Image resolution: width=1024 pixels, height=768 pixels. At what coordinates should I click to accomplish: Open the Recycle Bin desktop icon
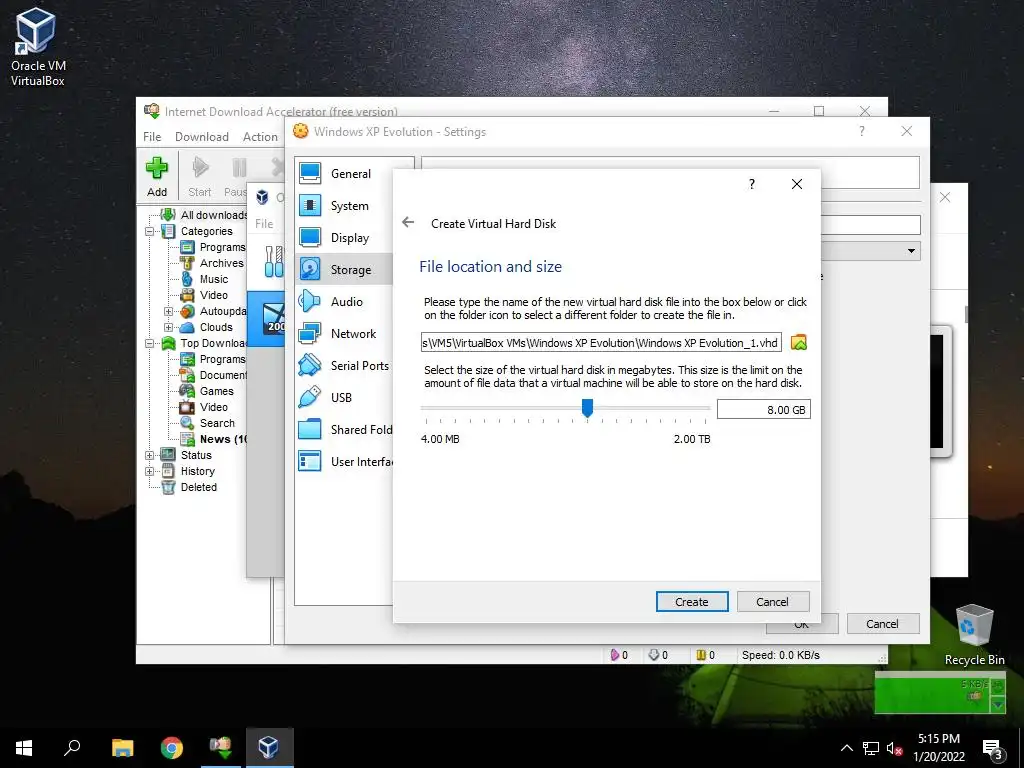tap(974, 634)
